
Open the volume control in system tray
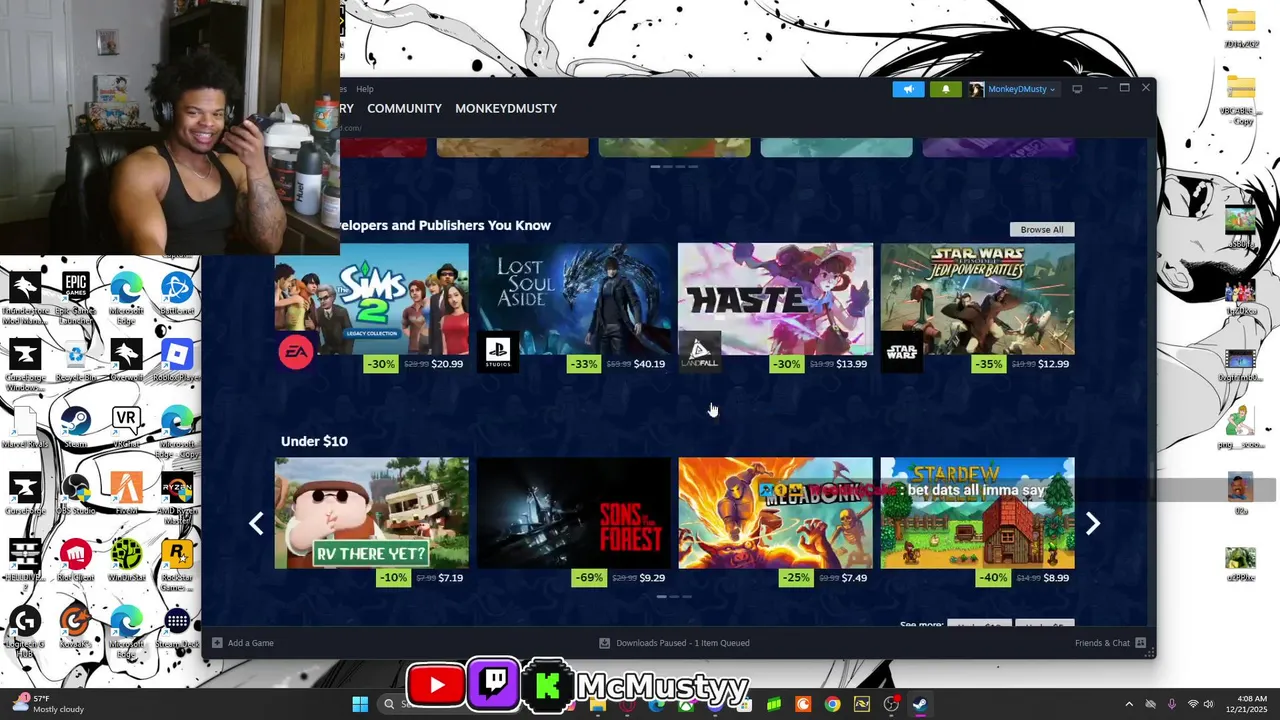pos(1208,704)
